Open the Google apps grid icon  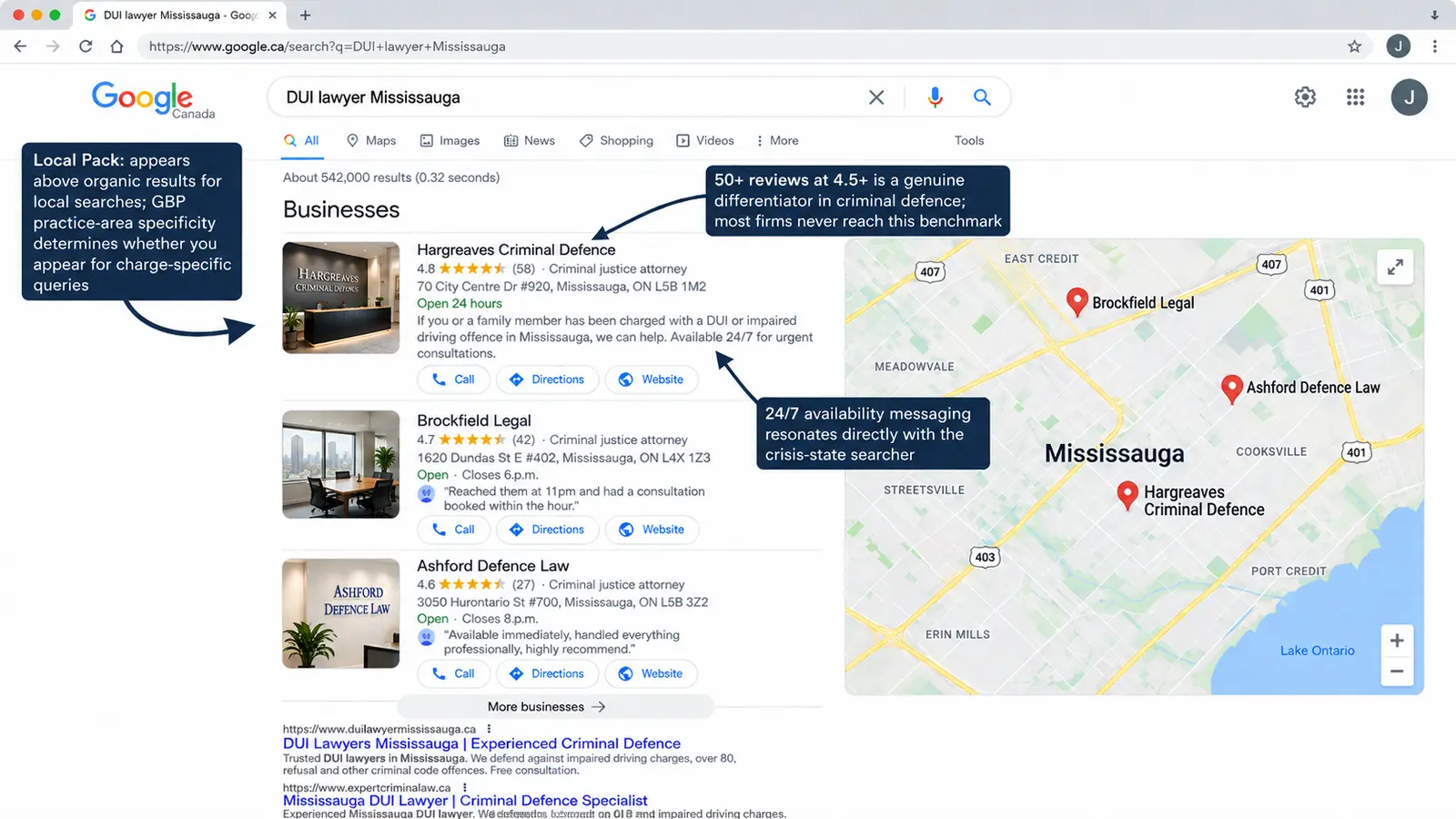pyautogui.click(x=1355, y=97)
